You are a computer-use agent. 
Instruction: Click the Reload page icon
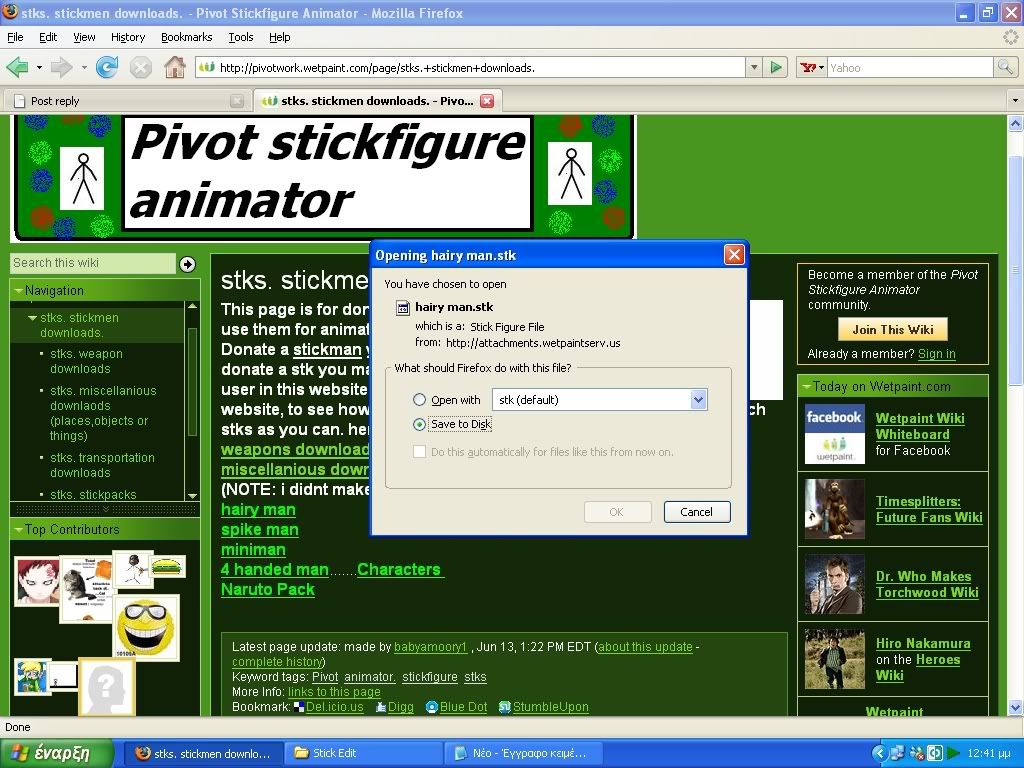[x=107, y=68]
